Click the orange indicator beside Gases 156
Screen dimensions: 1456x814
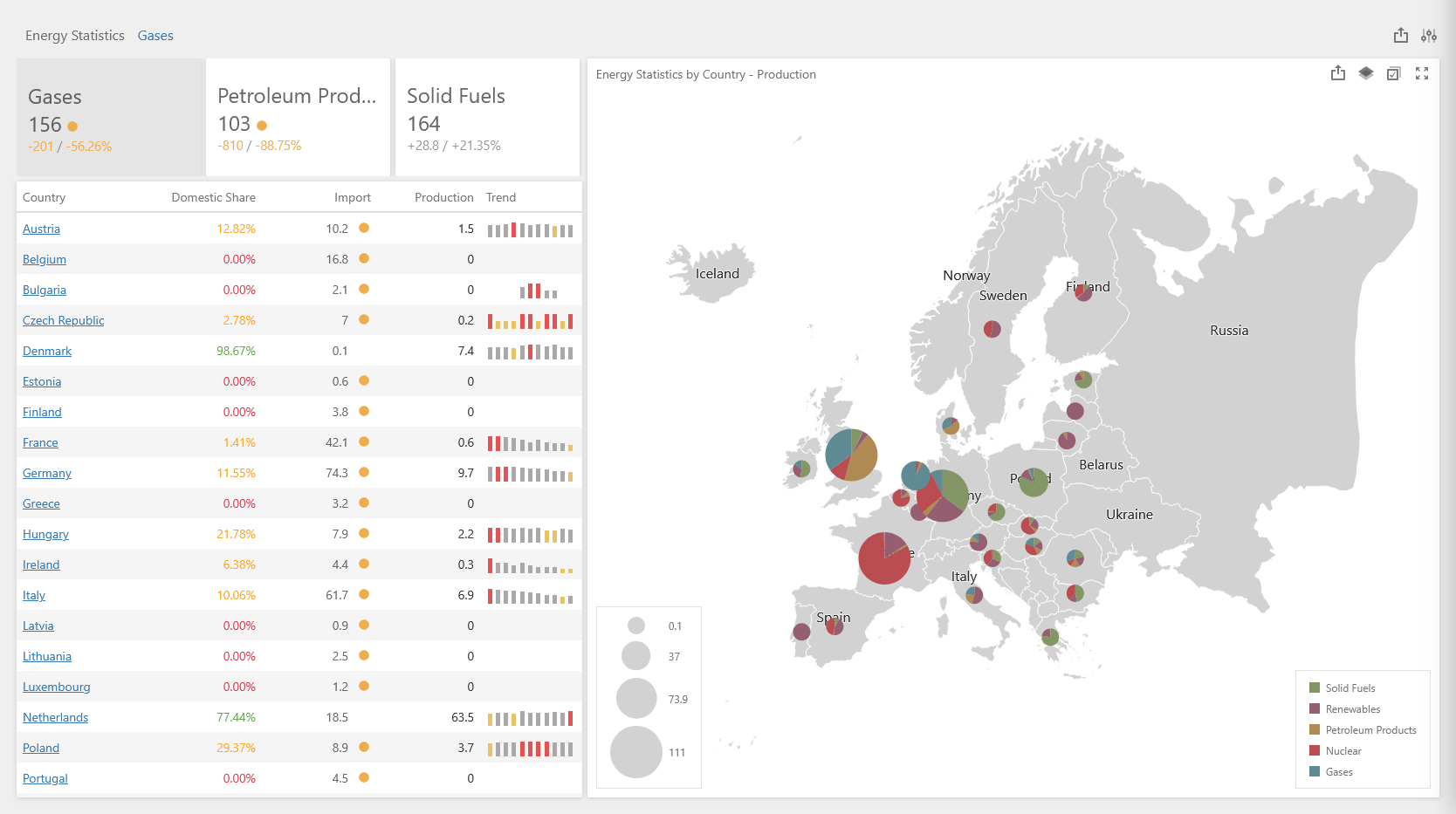(72, 127)
